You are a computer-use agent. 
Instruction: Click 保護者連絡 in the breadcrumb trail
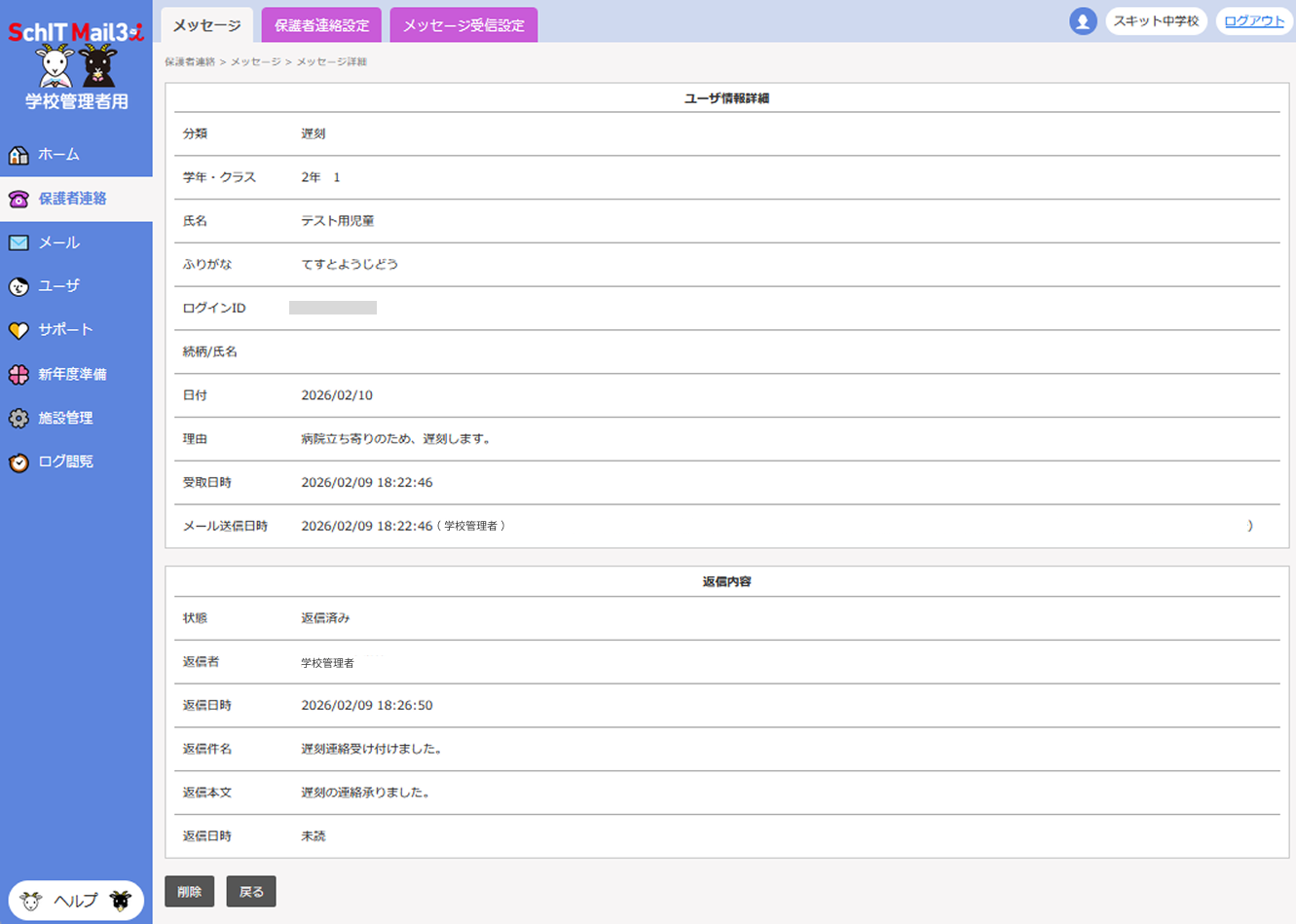(x=190, y=62)
